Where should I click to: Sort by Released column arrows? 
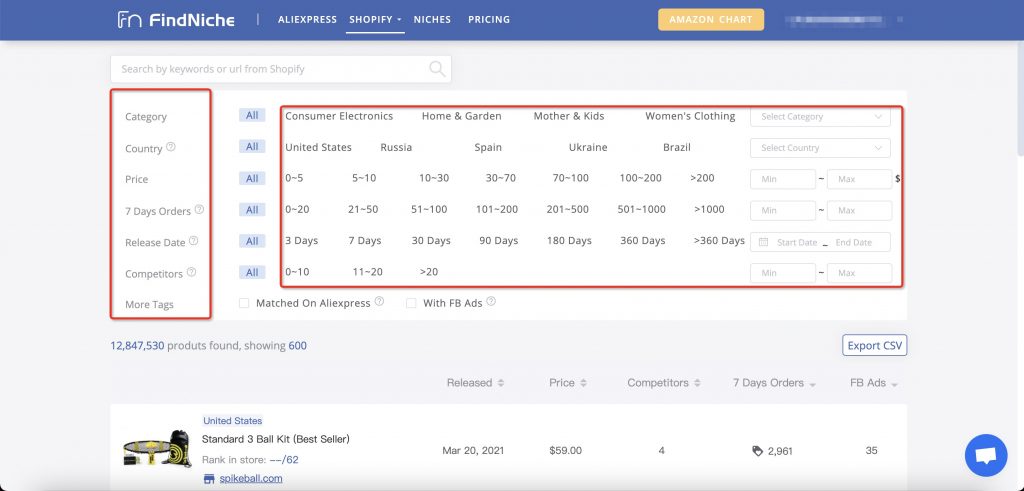coord(501,383)
